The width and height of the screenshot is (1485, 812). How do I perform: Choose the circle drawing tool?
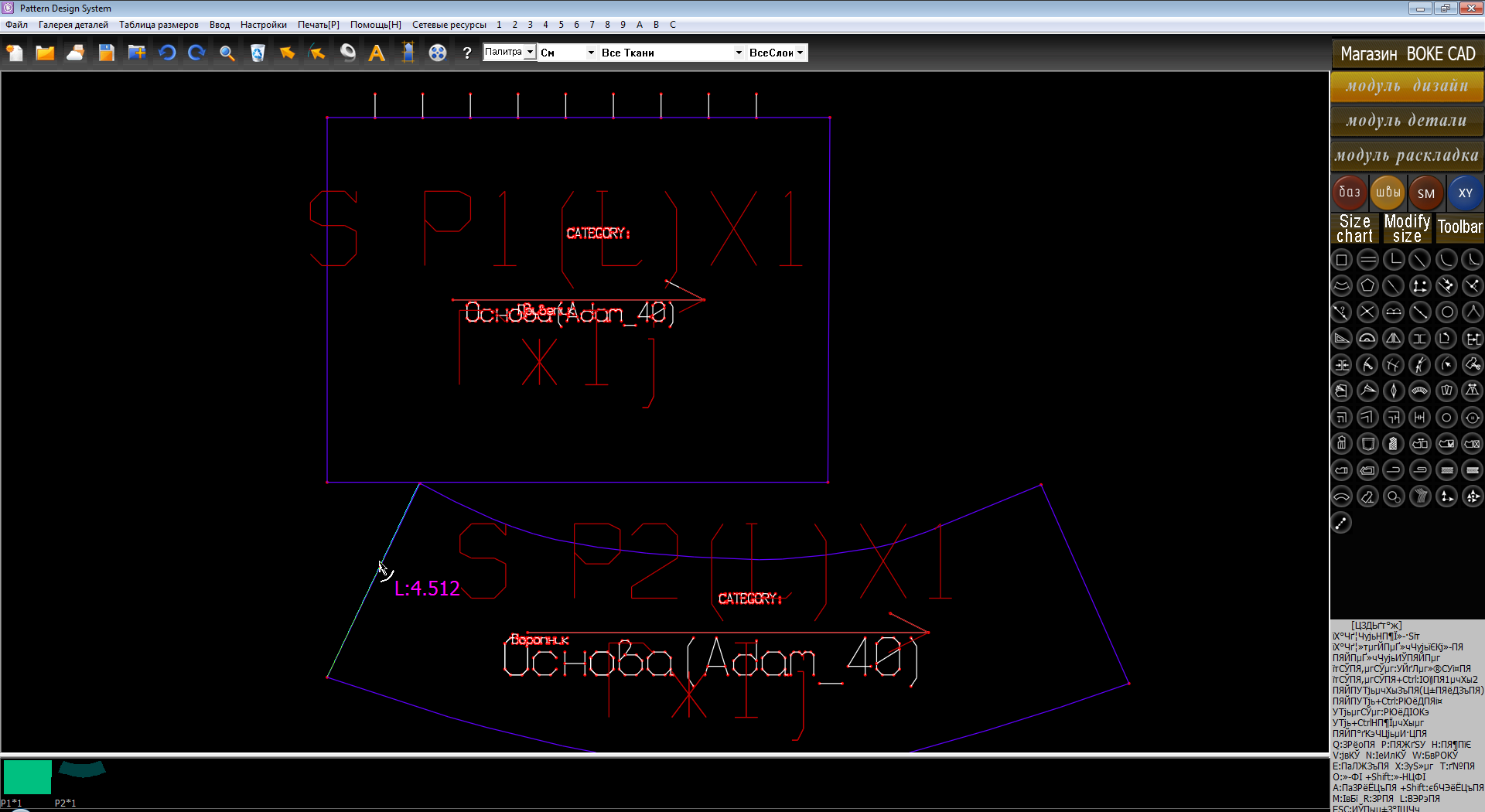[x=1446, y=312]
